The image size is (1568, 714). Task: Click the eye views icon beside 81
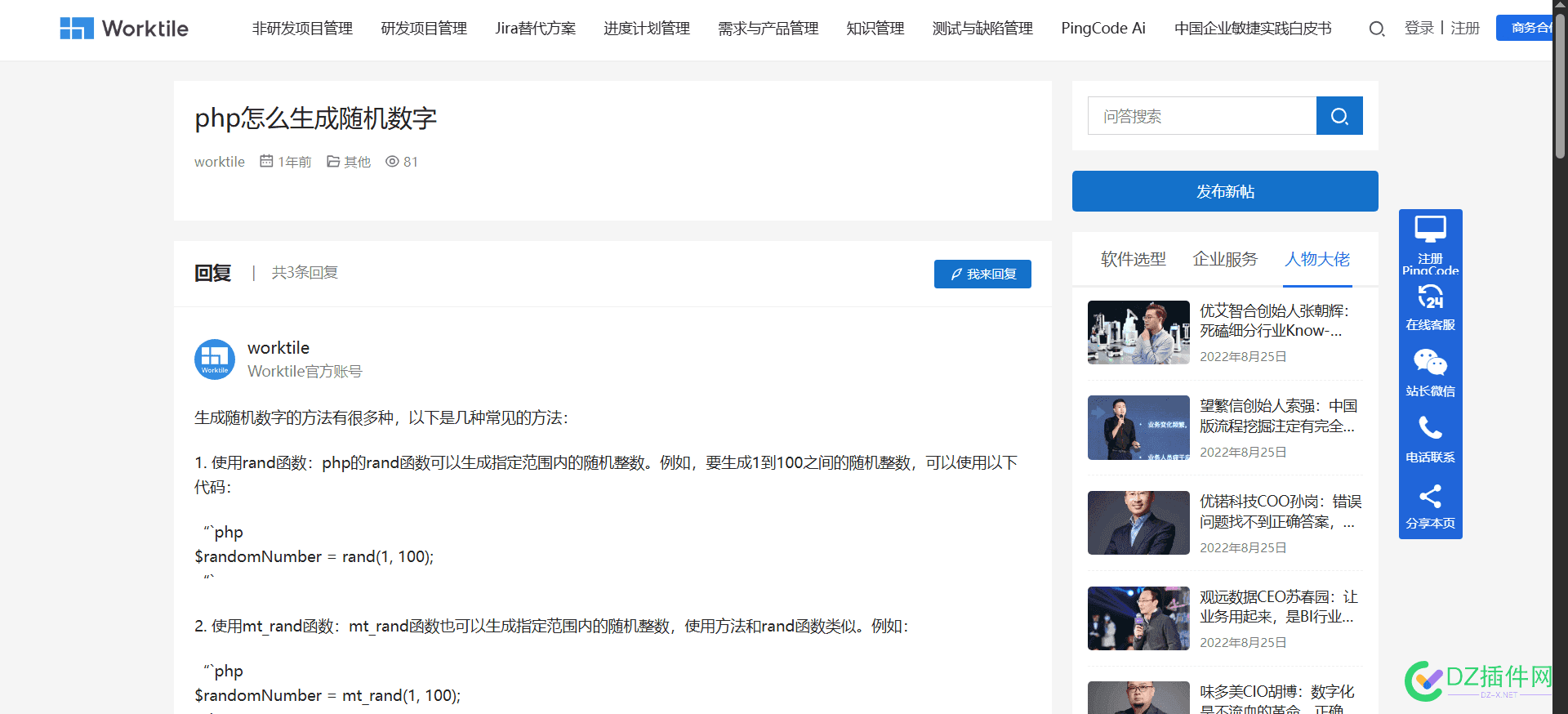392,161
